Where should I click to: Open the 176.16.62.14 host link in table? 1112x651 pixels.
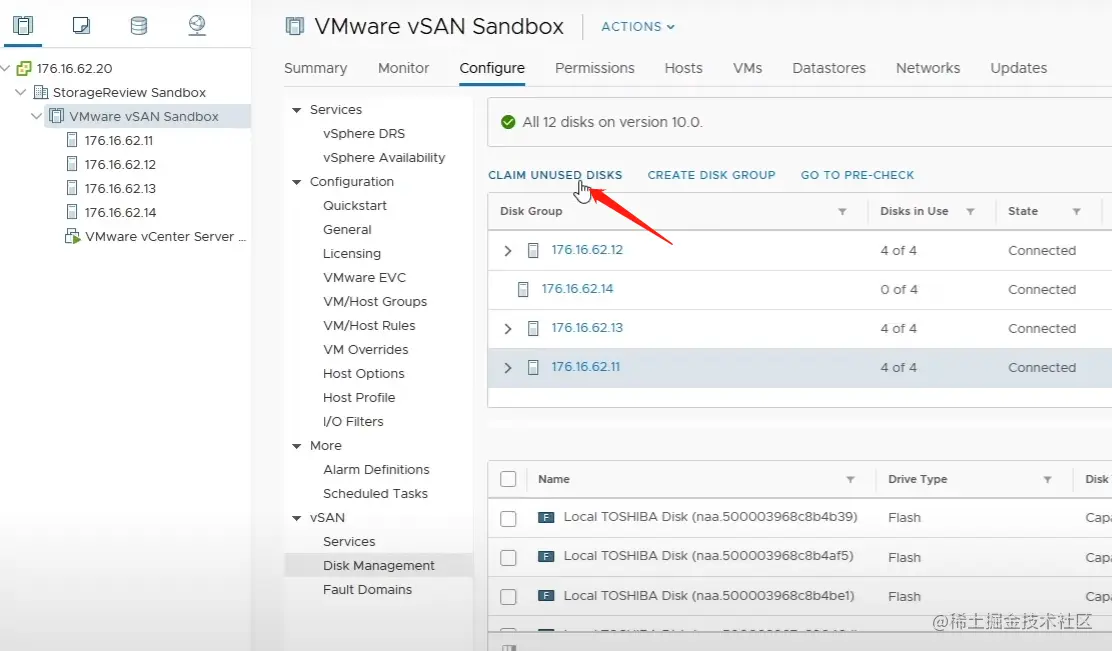[x=577, y=289]
